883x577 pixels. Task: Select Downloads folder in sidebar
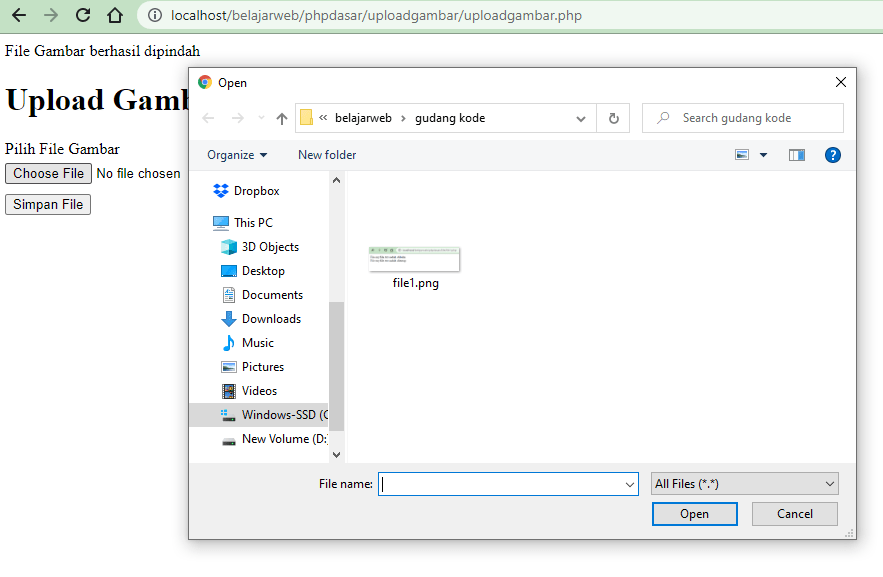coord(271,319)
